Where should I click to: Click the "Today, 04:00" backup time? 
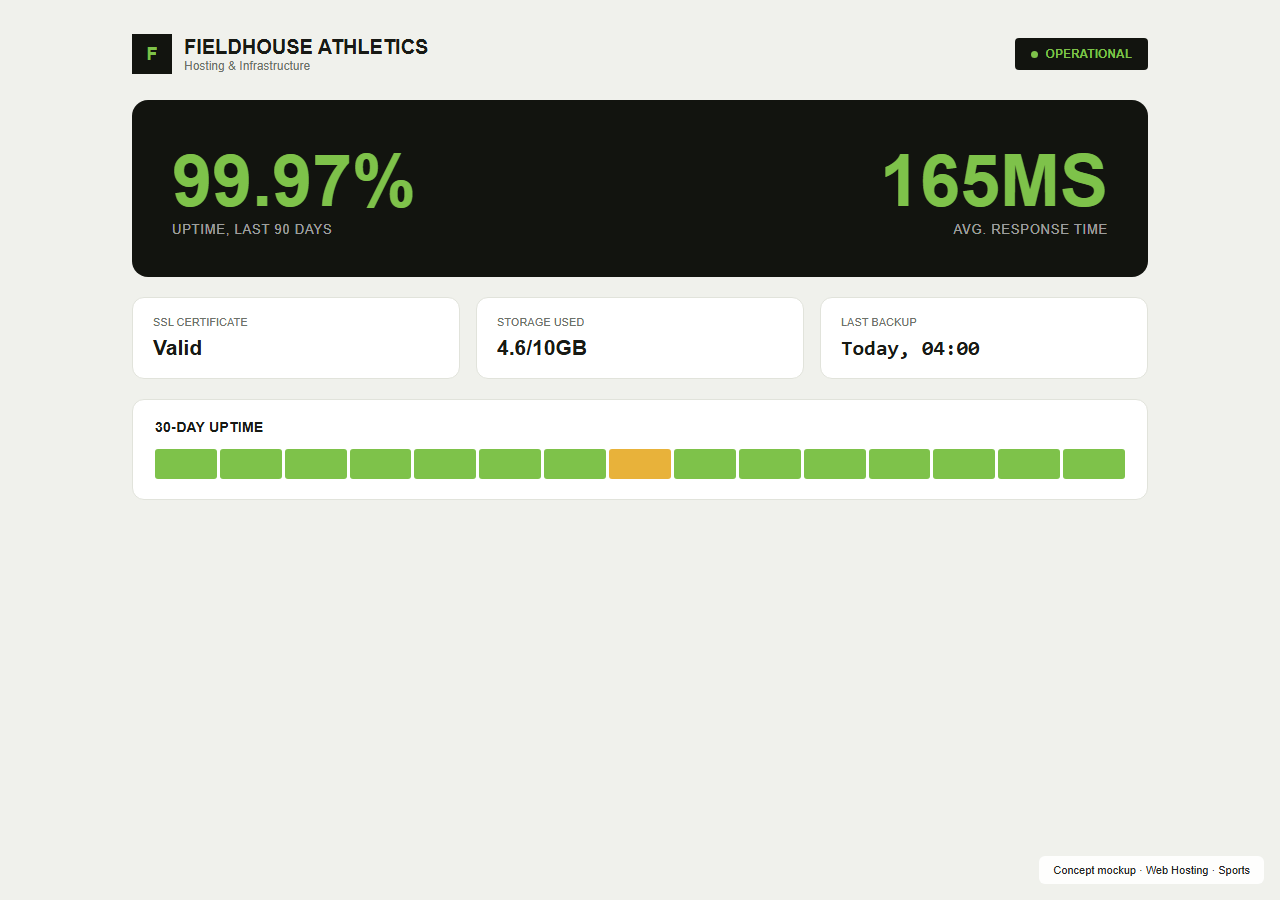[x=910, y=349]
